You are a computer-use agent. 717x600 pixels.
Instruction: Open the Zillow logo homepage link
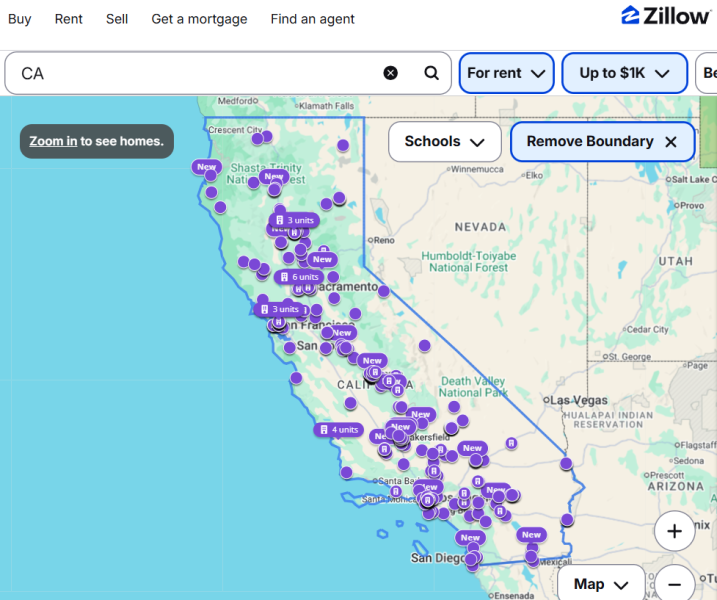665,16
